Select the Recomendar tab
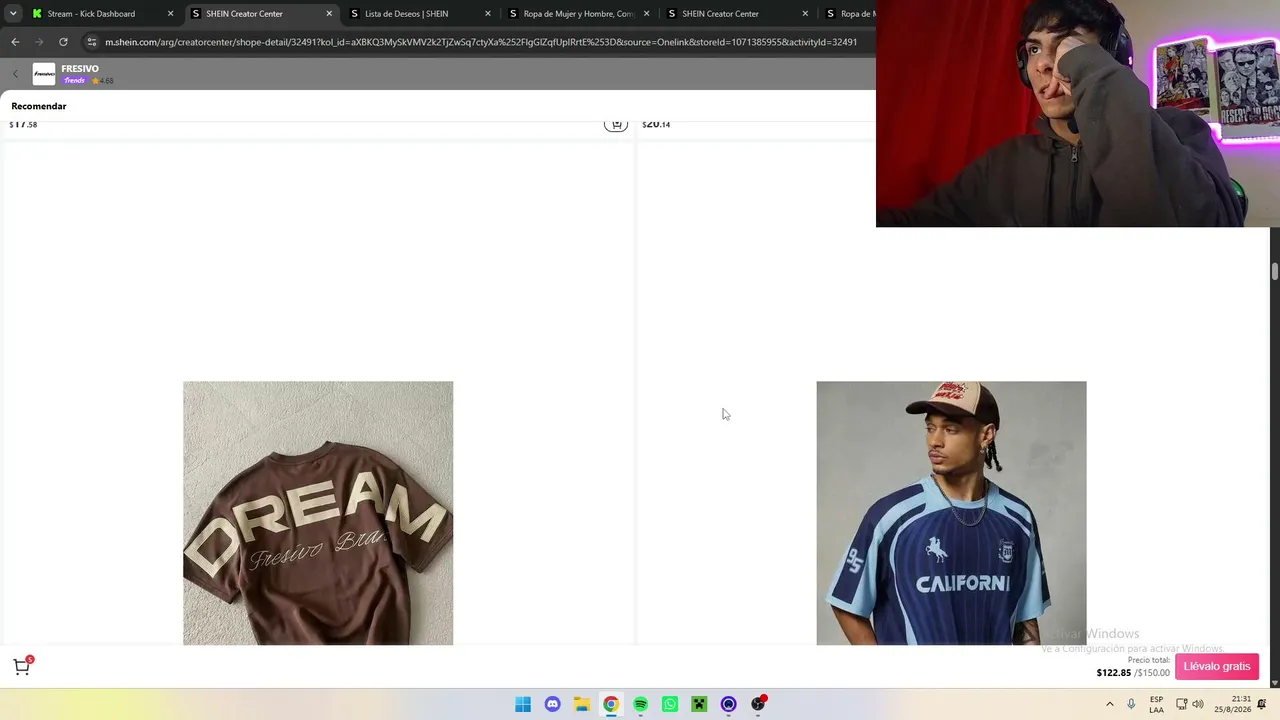This screenshot has width=1280, height=720. coord(39,106)
